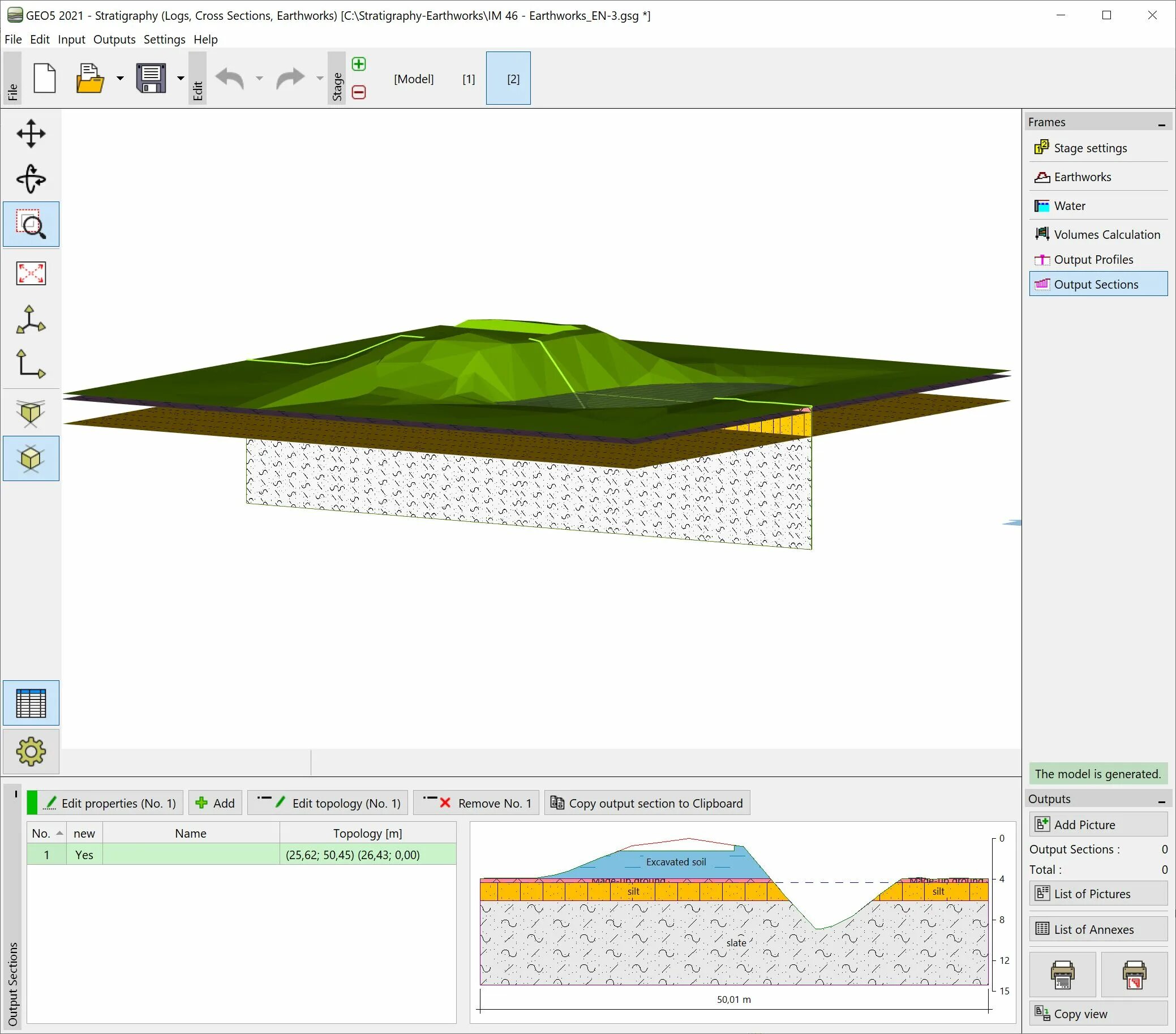This screenshot has height=1034, width=1176.
Task: Add a new stage with the green plus
Action: 359,64
